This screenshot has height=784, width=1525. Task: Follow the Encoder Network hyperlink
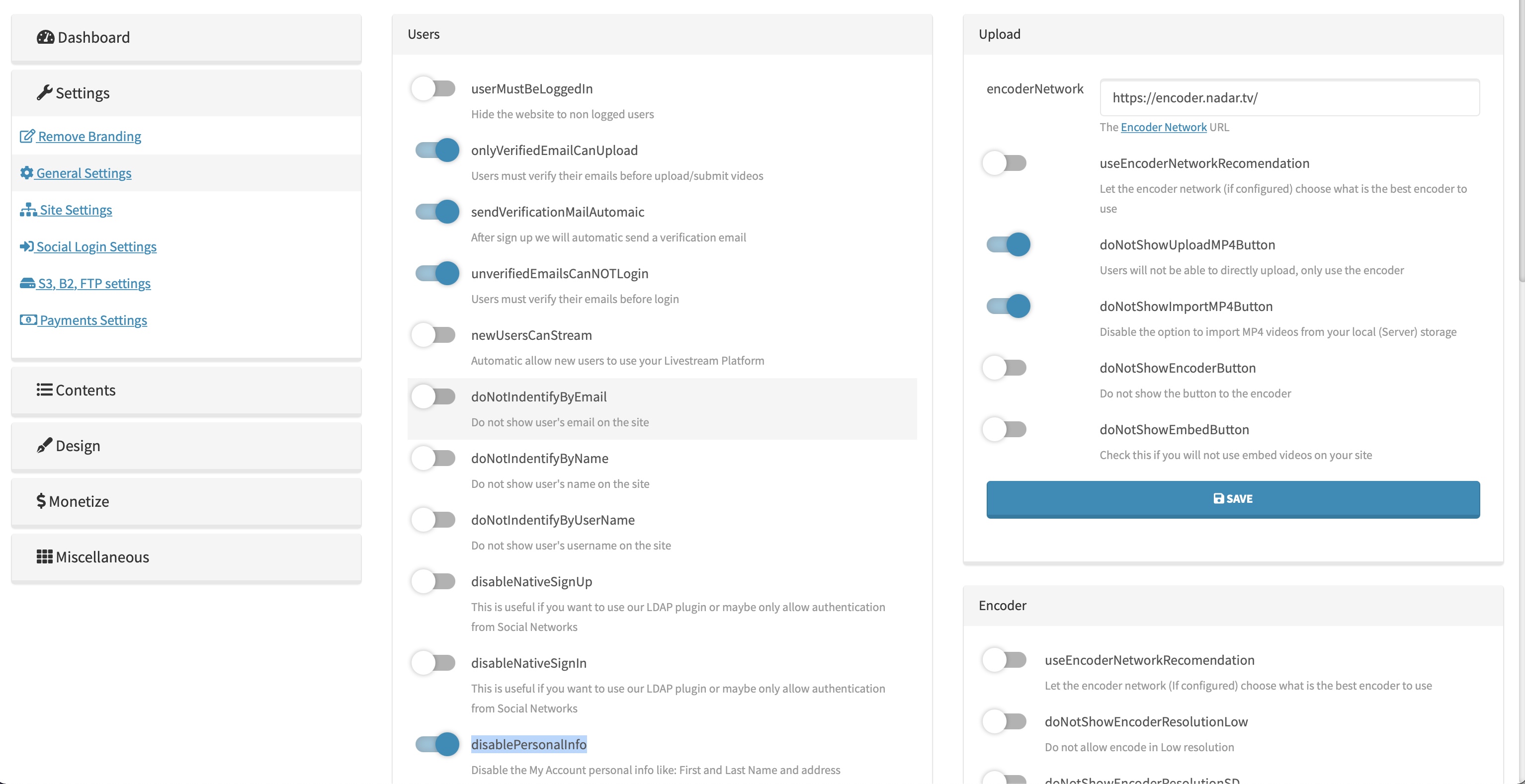1163,127
